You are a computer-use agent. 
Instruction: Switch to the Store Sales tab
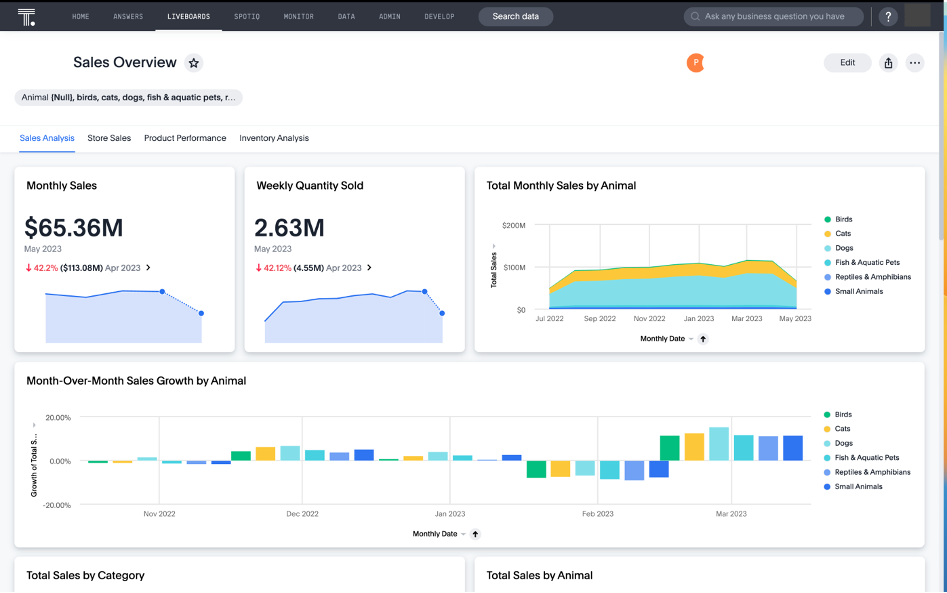tap(109, 138)
